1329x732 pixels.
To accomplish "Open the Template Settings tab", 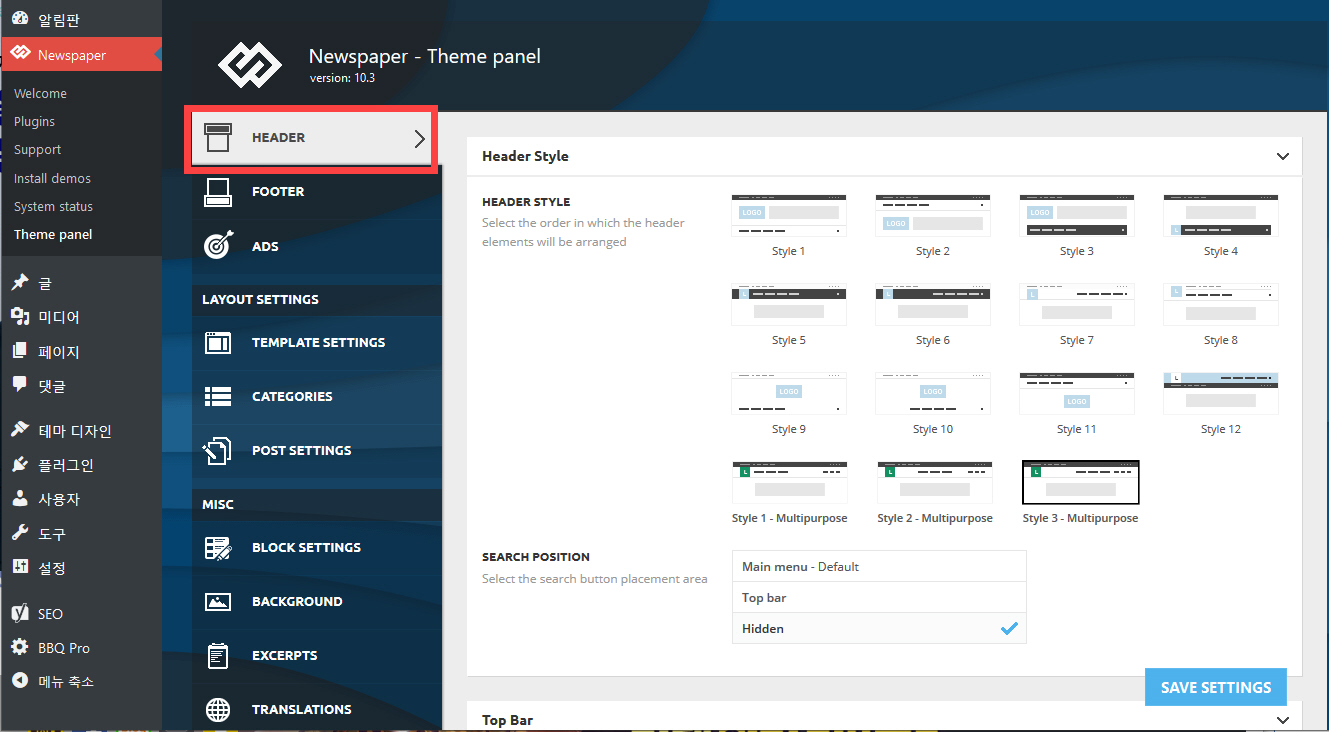I will coord(317,342).
